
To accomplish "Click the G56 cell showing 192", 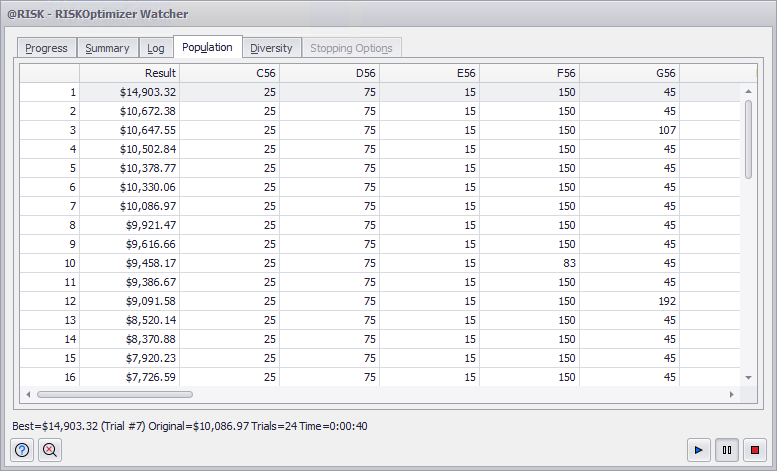I will 630,301.
